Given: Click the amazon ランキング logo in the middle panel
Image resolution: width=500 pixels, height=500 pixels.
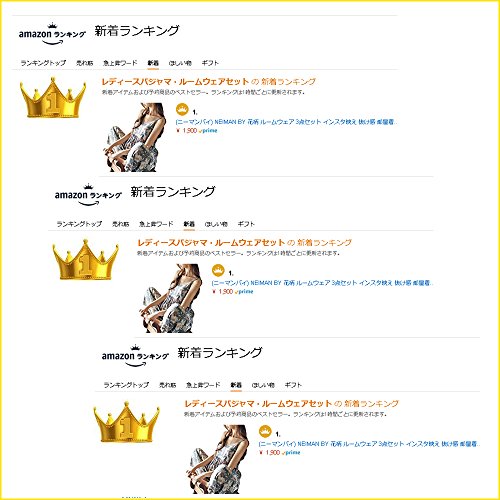Looking at the screenshot, I should point(88,195).
